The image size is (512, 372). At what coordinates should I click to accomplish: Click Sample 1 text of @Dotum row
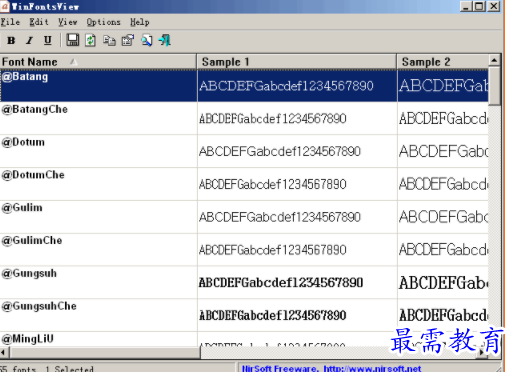click(x=280, y=151)
